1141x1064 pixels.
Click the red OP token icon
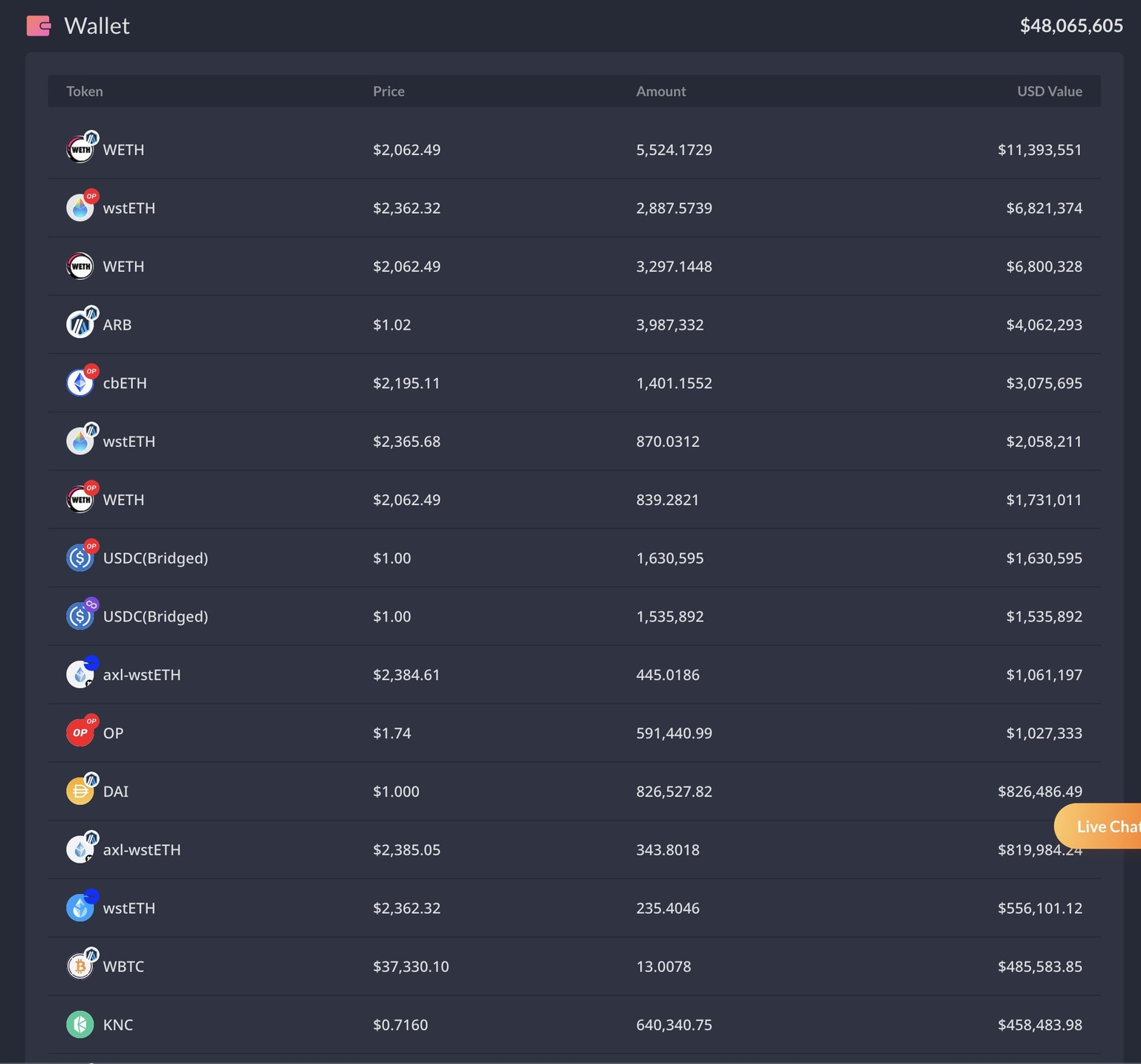(x=80, y=733)
